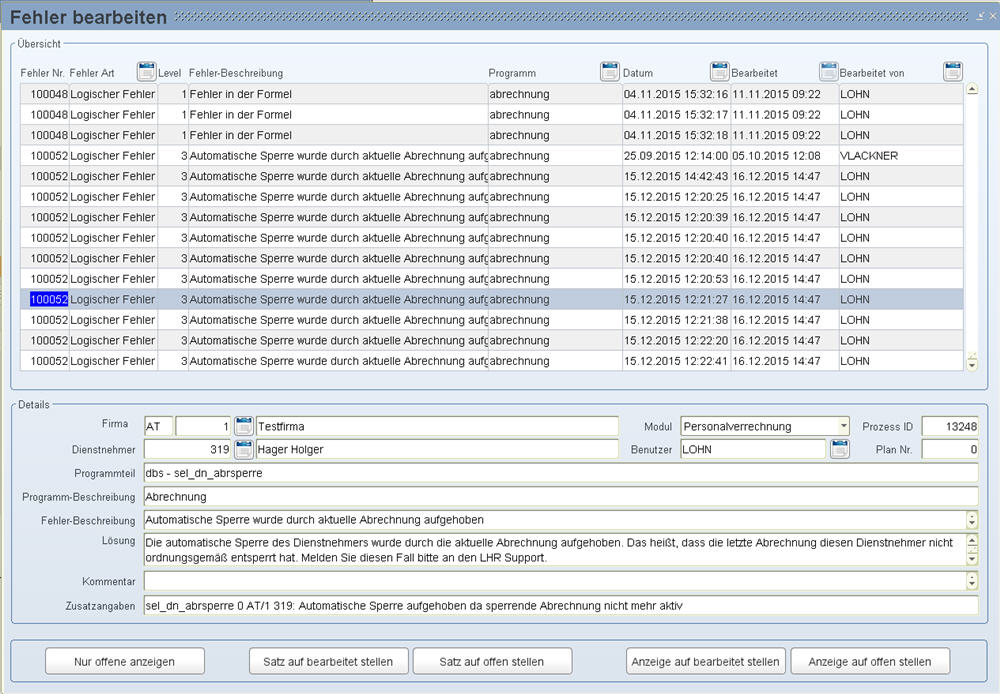Screen dimensions: 1000x694
Task: Select the row dated 15.12.2015 14:42:43
Action: pos(492,176)
